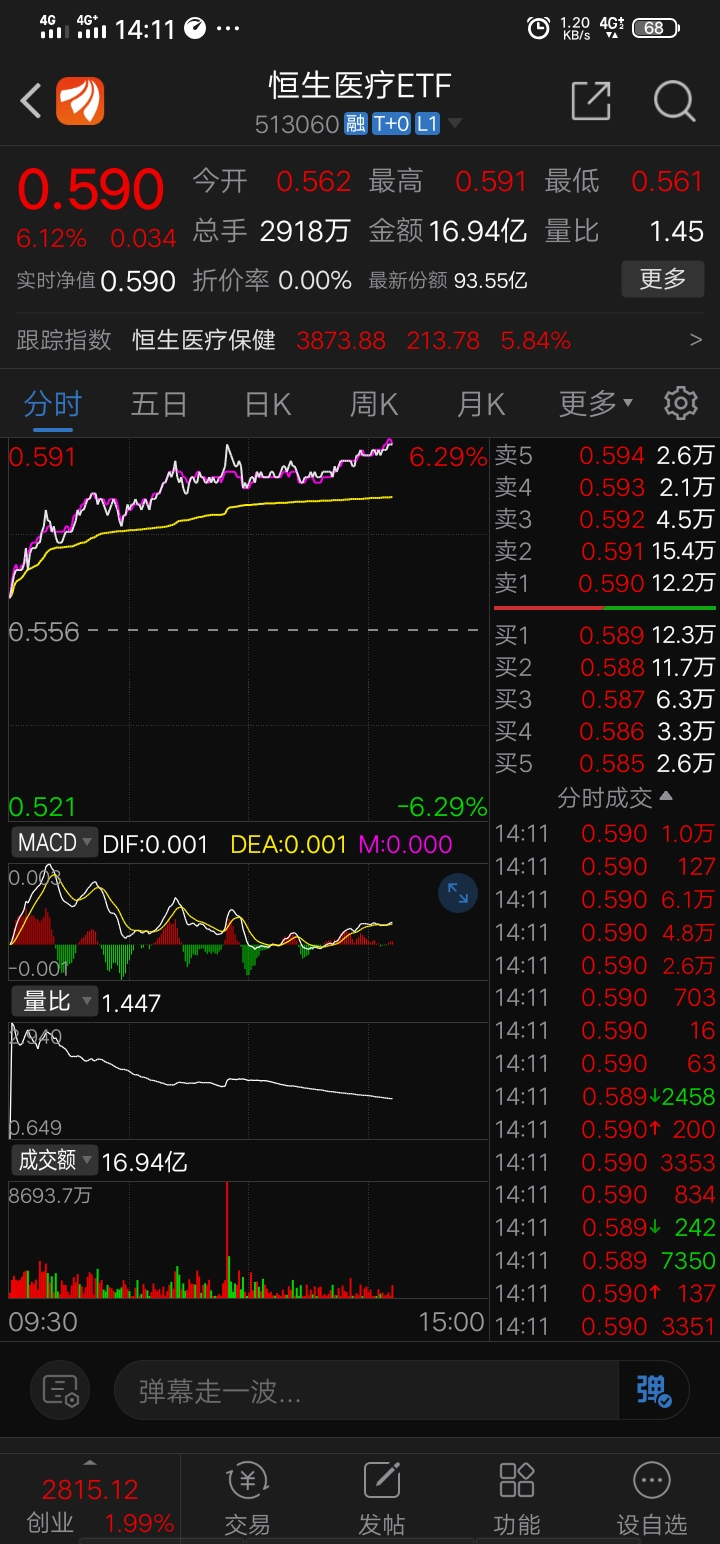Select the 买1 order at 0.589
This screenshot has width=720, height=1544.
(x=605, y=634)
